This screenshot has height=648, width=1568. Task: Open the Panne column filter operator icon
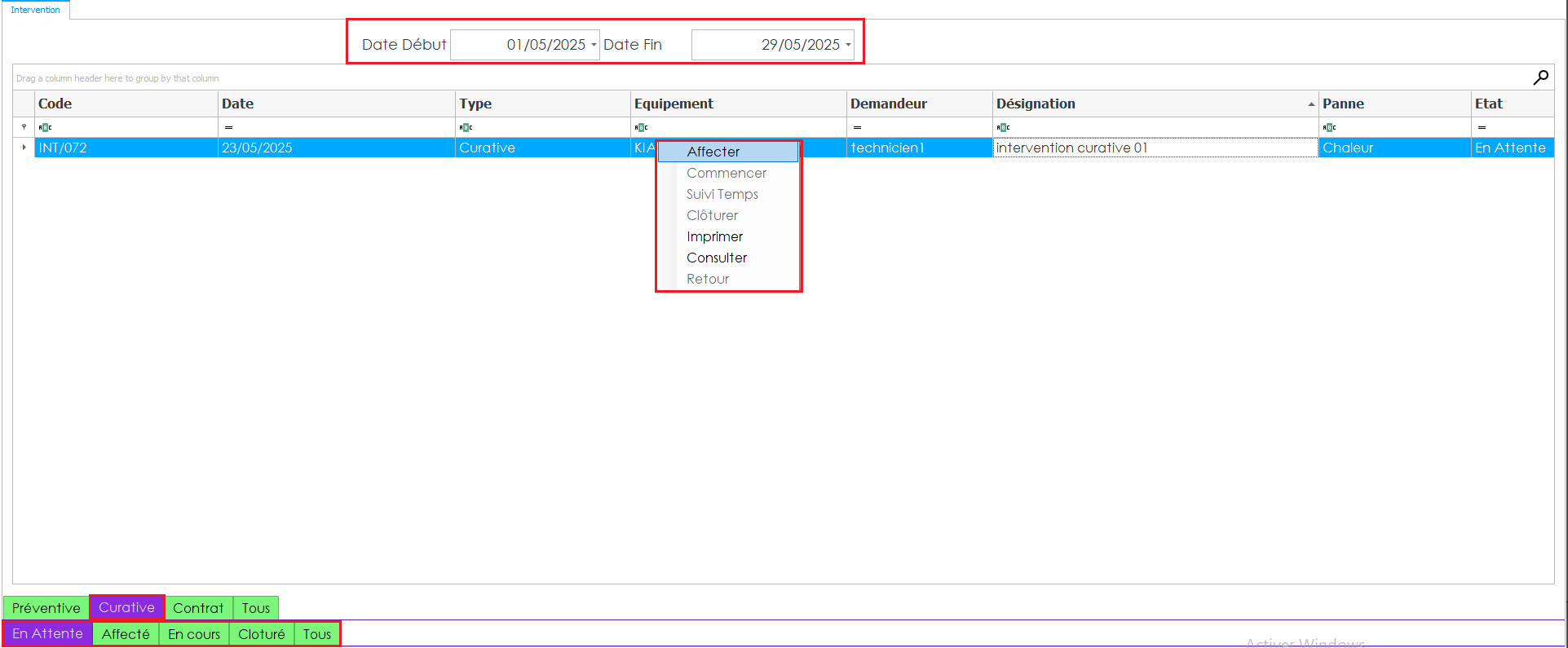click(x=1329, y=127)
